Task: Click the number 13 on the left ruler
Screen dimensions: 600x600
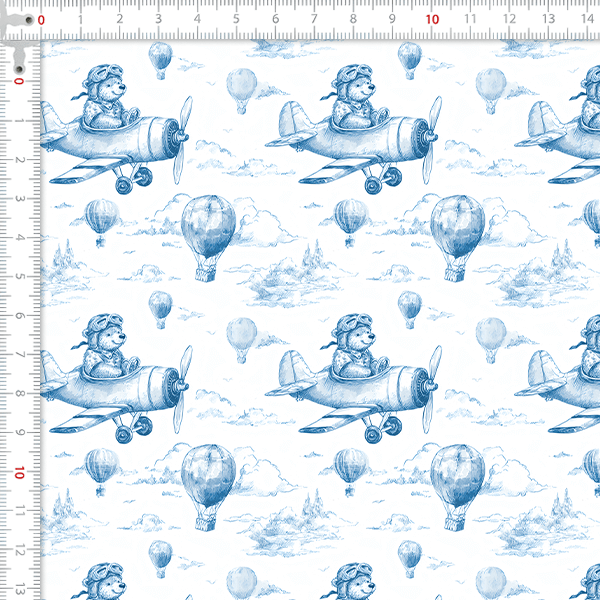Action: coord(19,590)
